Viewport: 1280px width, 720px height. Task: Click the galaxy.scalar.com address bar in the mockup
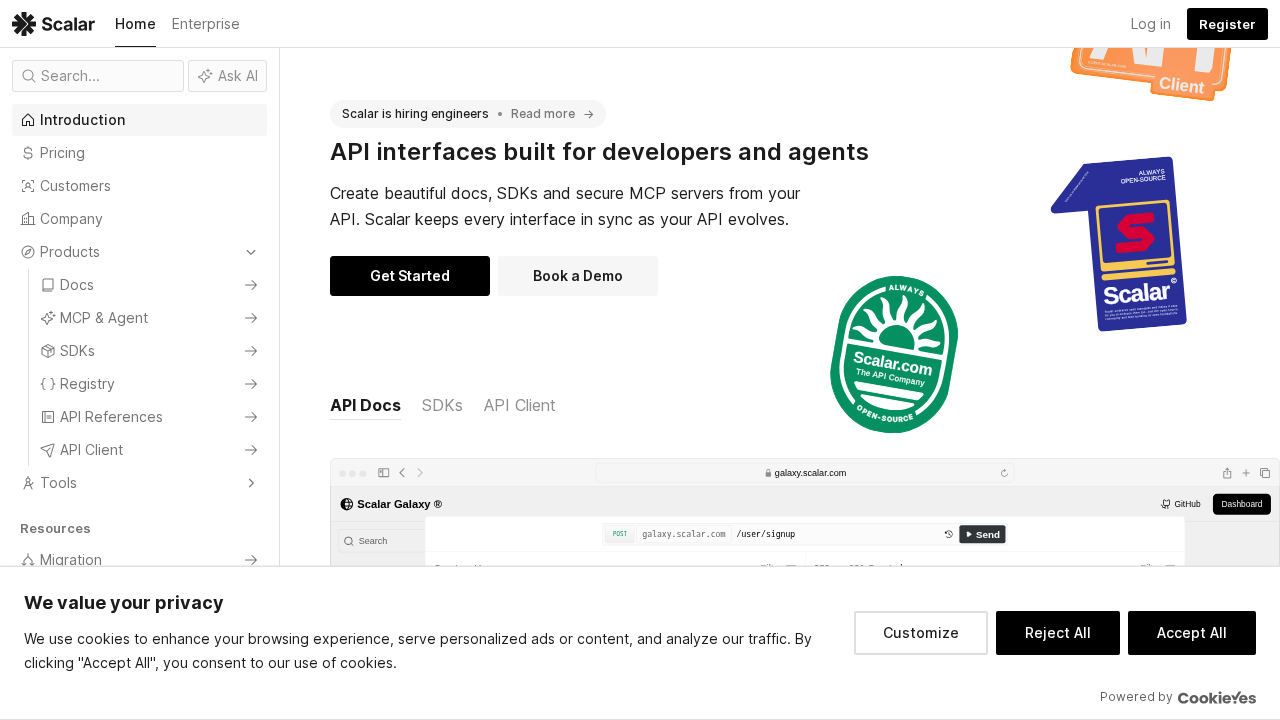point(805,473)
